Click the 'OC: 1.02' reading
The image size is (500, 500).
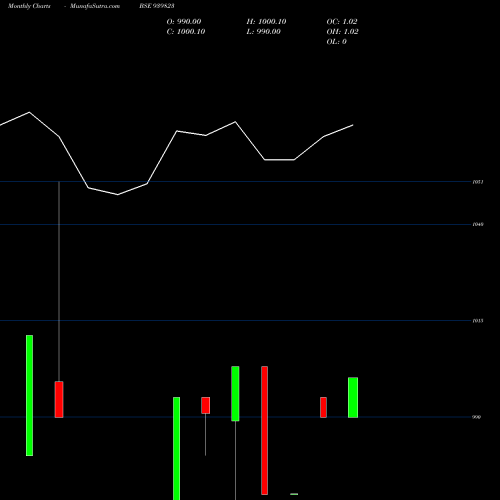pyautogui.click(x=342, y=22)
